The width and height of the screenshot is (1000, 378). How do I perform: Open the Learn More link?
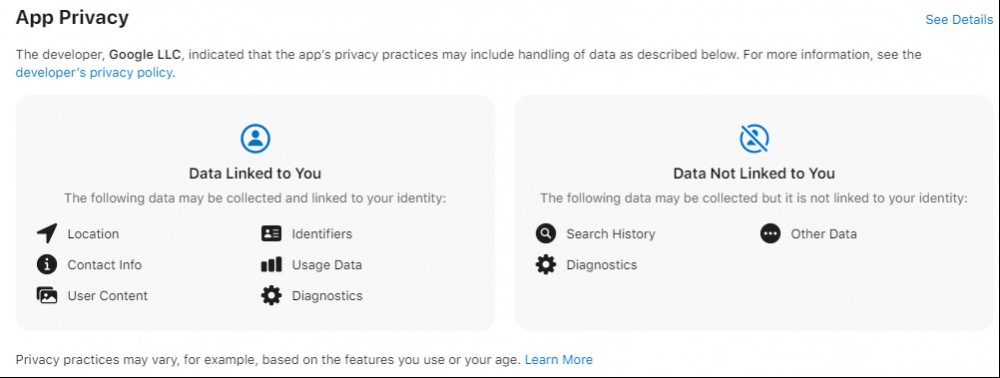coord(559,360)
